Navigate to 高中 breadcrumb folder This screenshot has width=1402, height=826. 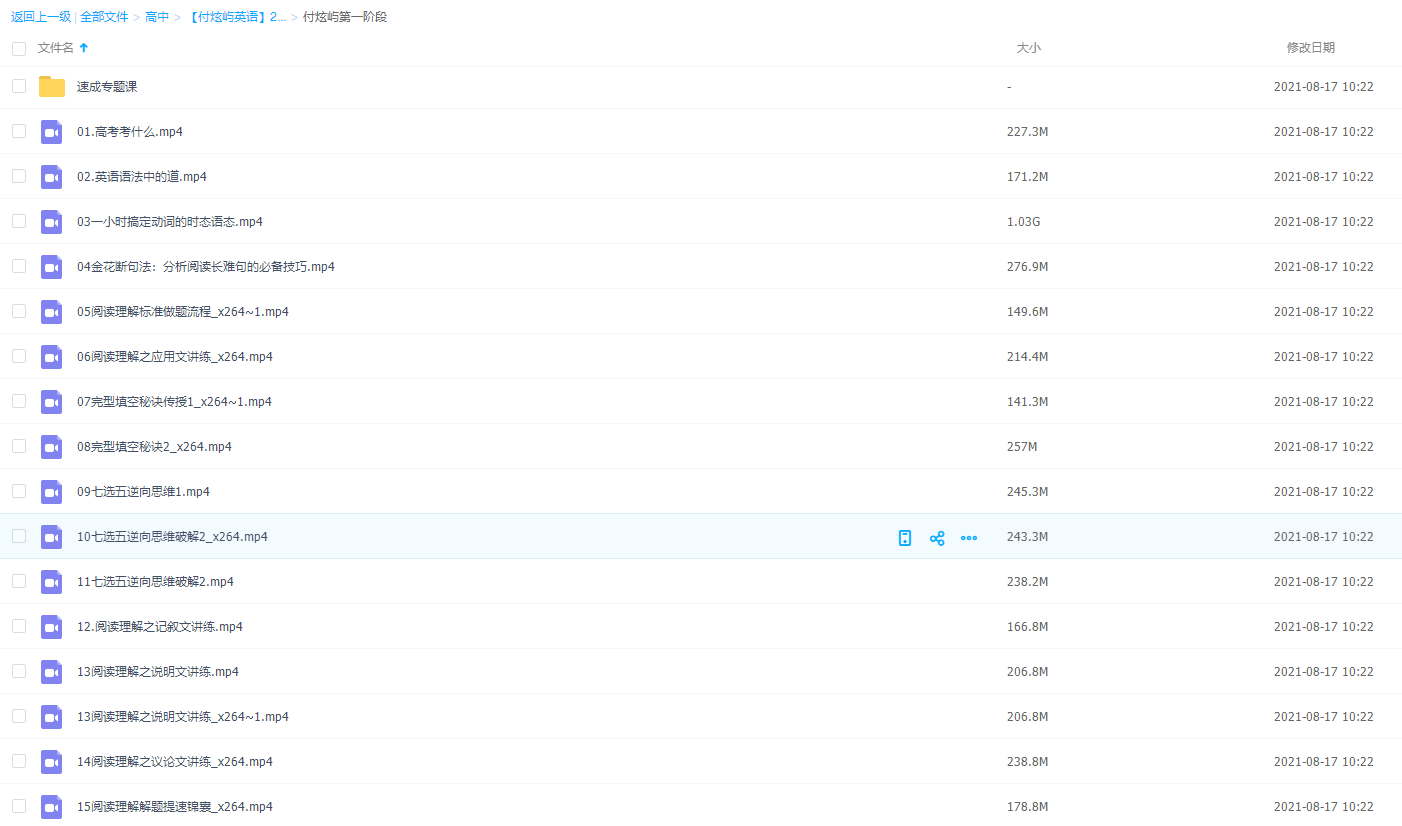coord(157,17)
